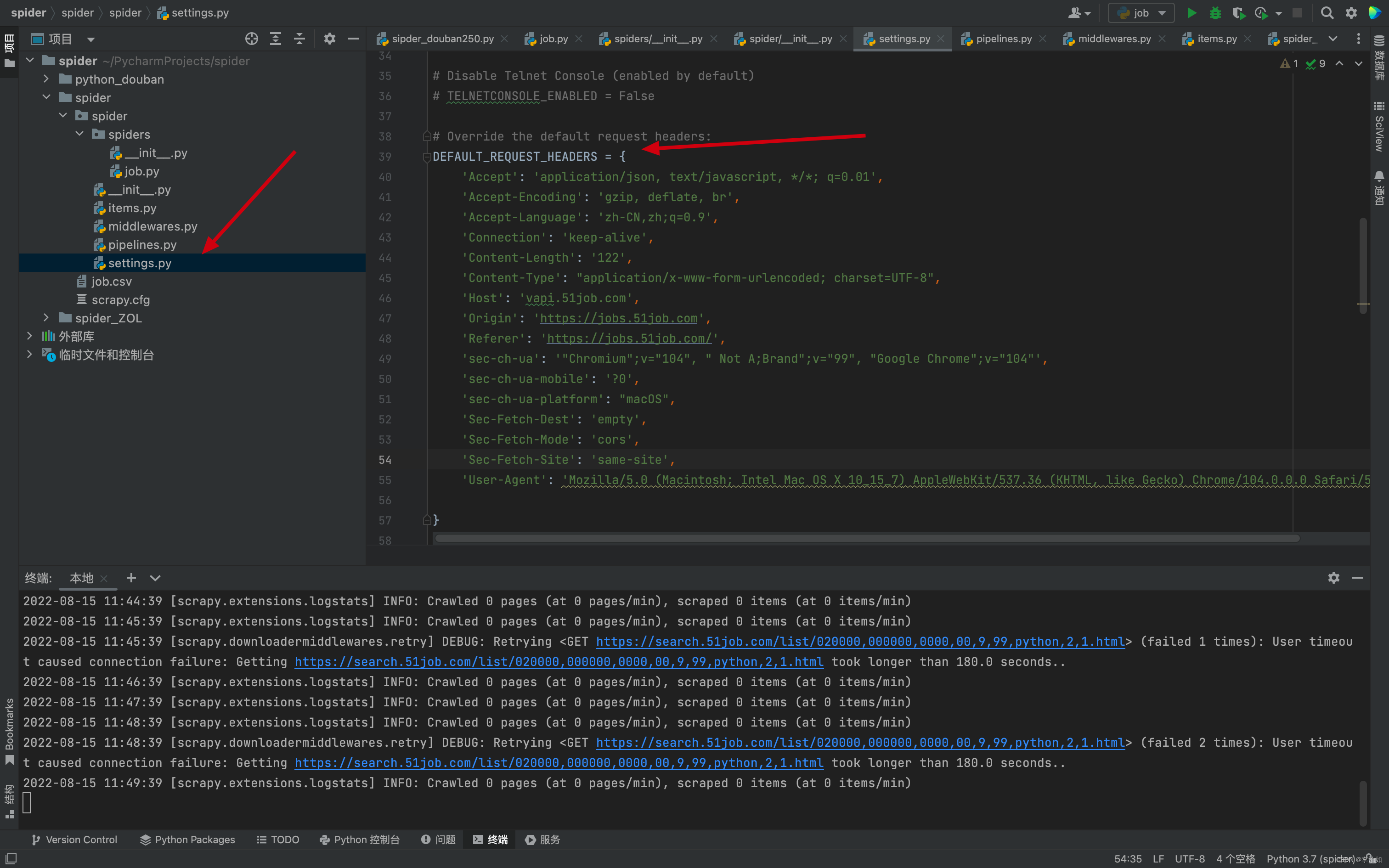Image resolution: width=1389 pixels, height=868 pixels.
Task: Open terminal session options dropdown
Action: coord(155,578)
